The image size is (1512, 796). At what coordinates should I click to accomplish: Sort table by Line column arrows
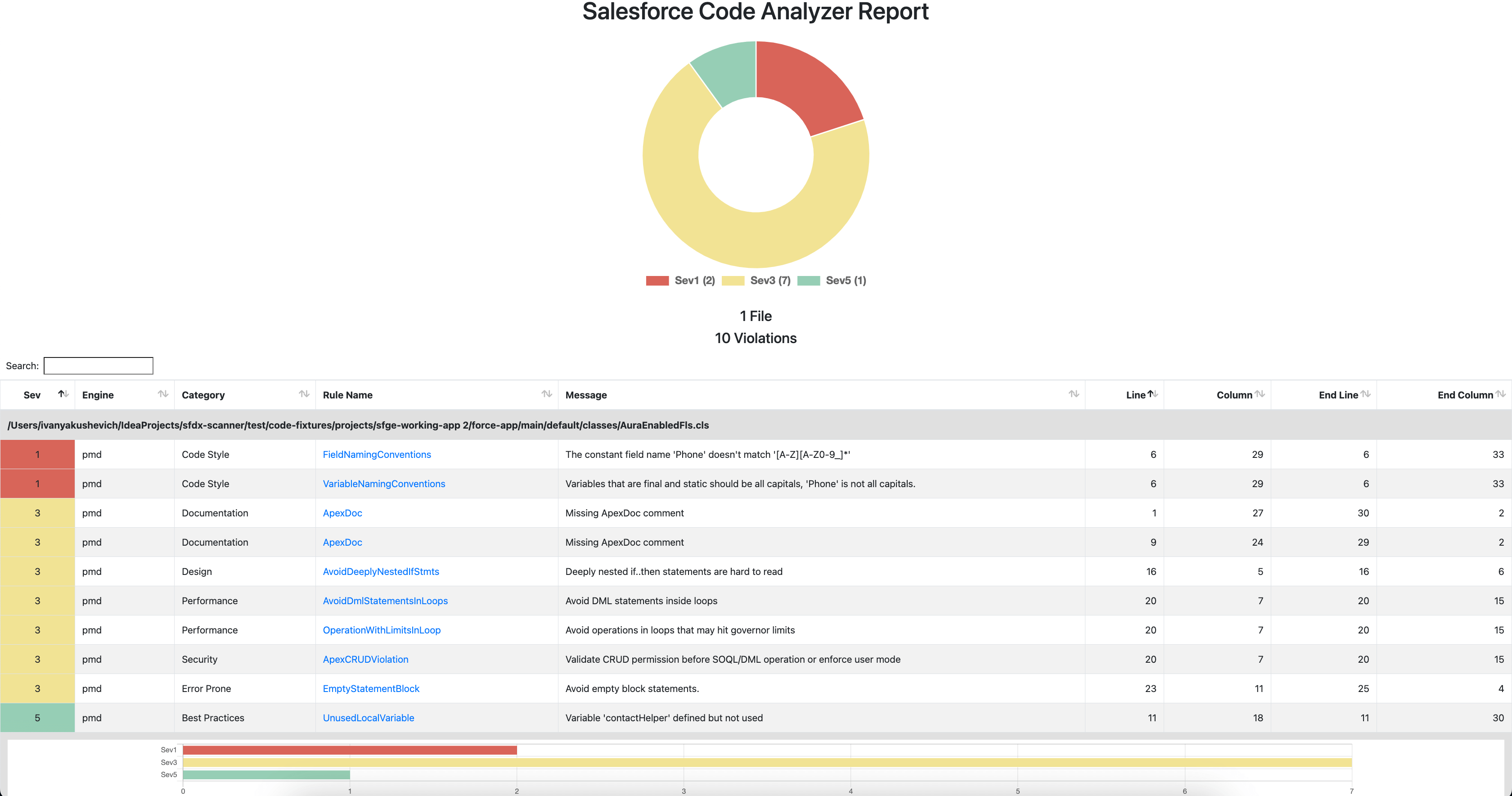1153,394
